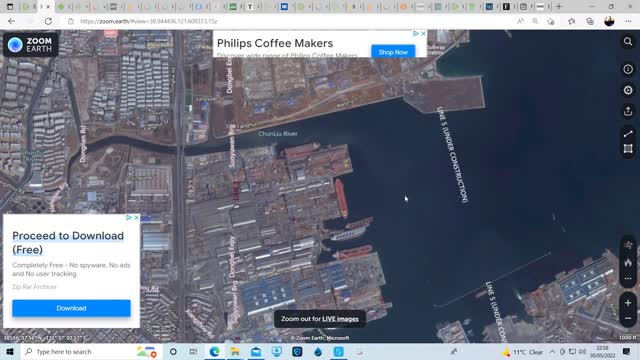Refresh the page in browser
This screenshot has height=360, width=640.
click(48, 21)
